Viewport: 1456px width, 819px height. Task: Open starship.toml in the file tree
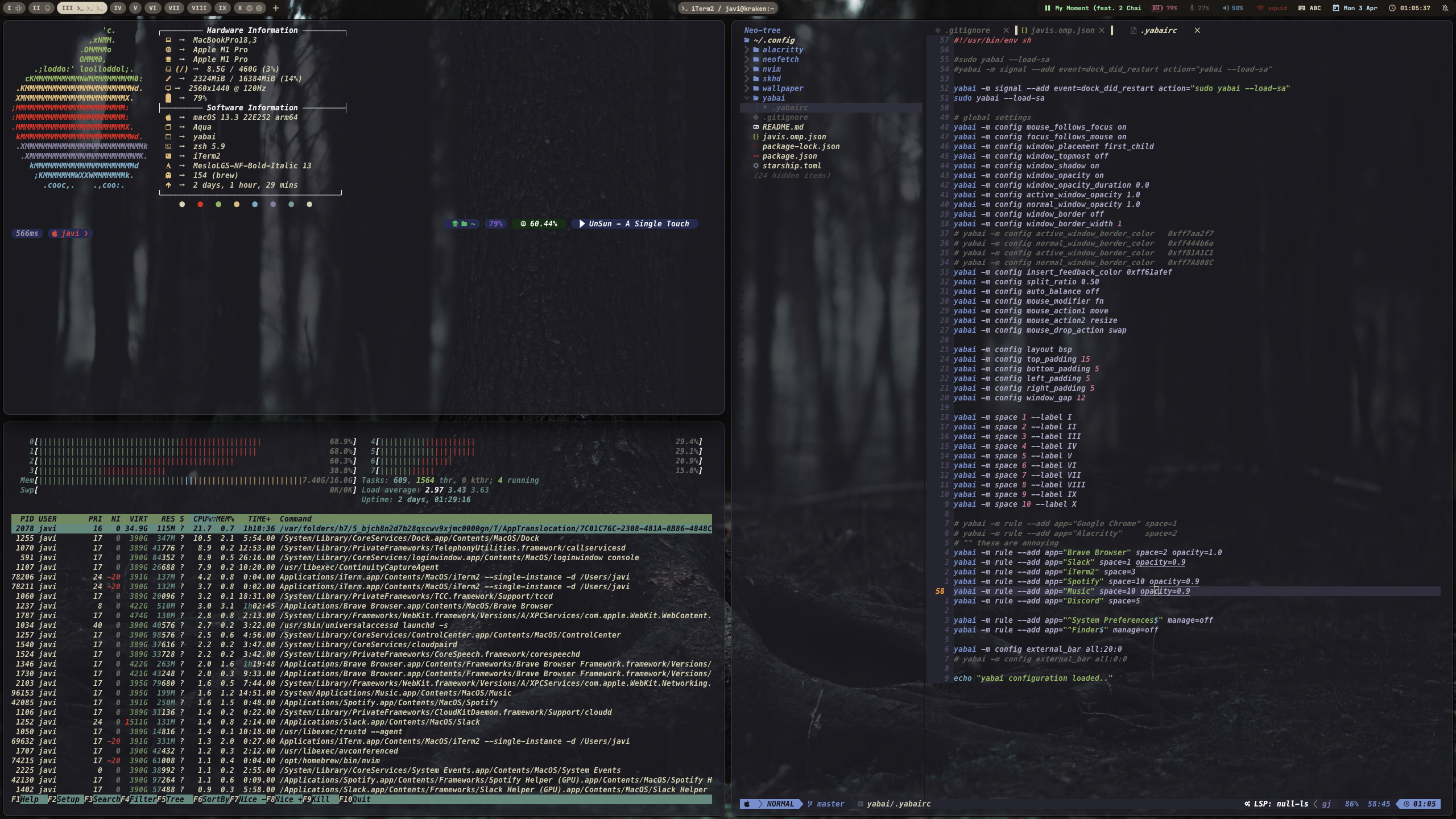[791, 166]
